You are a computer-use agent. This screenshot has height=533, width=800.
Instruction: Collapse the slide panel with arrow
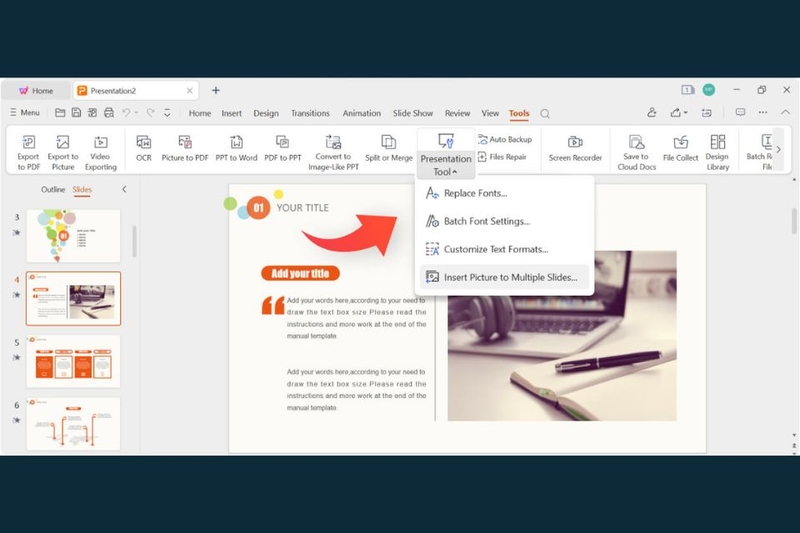pyautogui.click(x=124, y=189)
